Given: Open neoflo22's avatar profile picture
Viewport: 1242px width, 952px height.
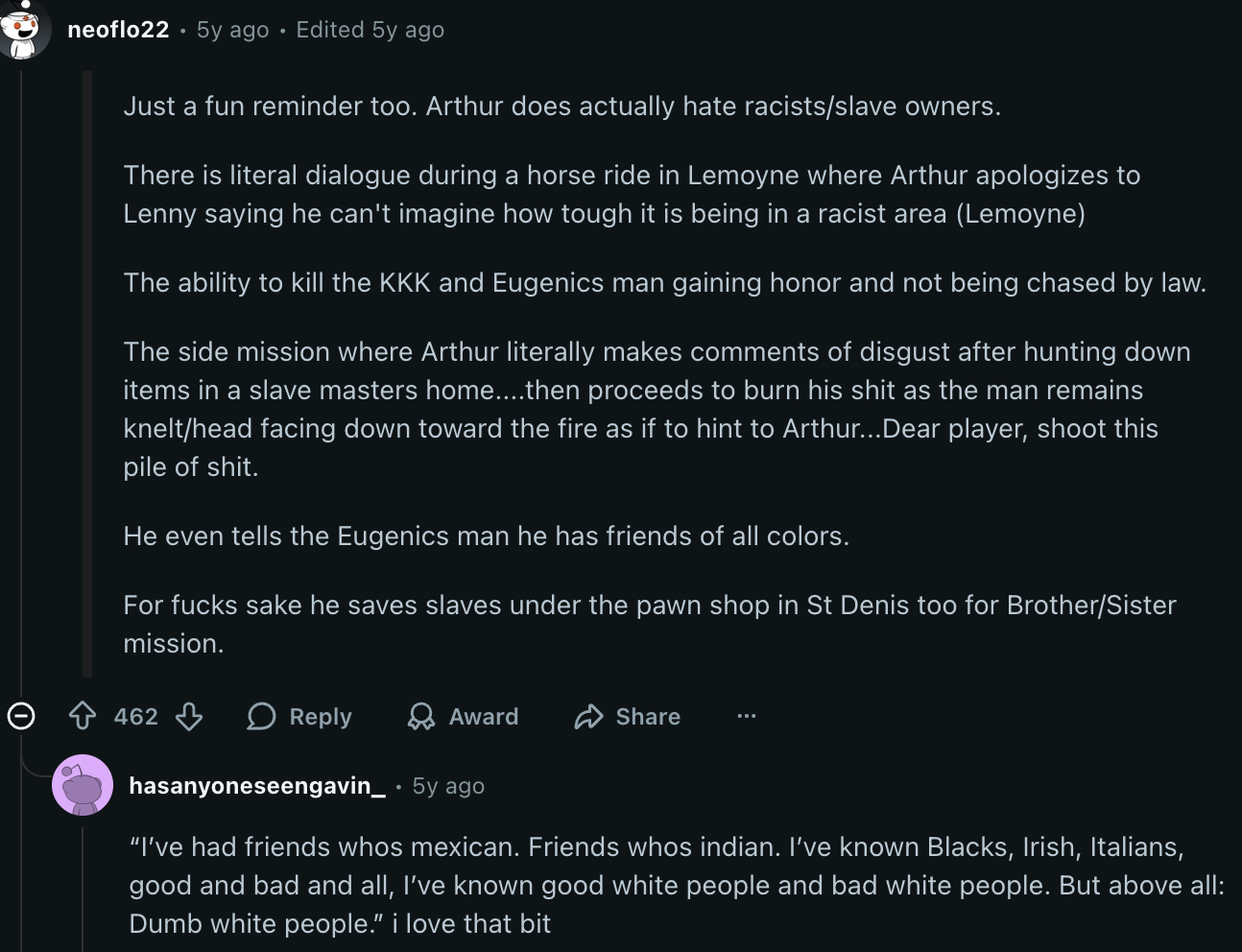Looking at the screenshot, I should pyautogui.click(x=21, y=31).
